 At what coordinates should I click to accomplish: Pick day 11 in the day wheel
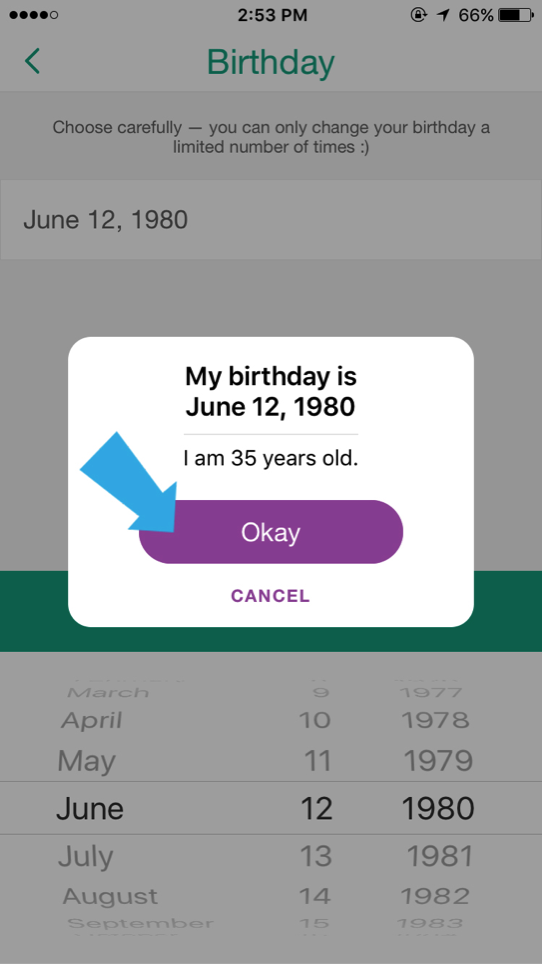coord(318,762)
